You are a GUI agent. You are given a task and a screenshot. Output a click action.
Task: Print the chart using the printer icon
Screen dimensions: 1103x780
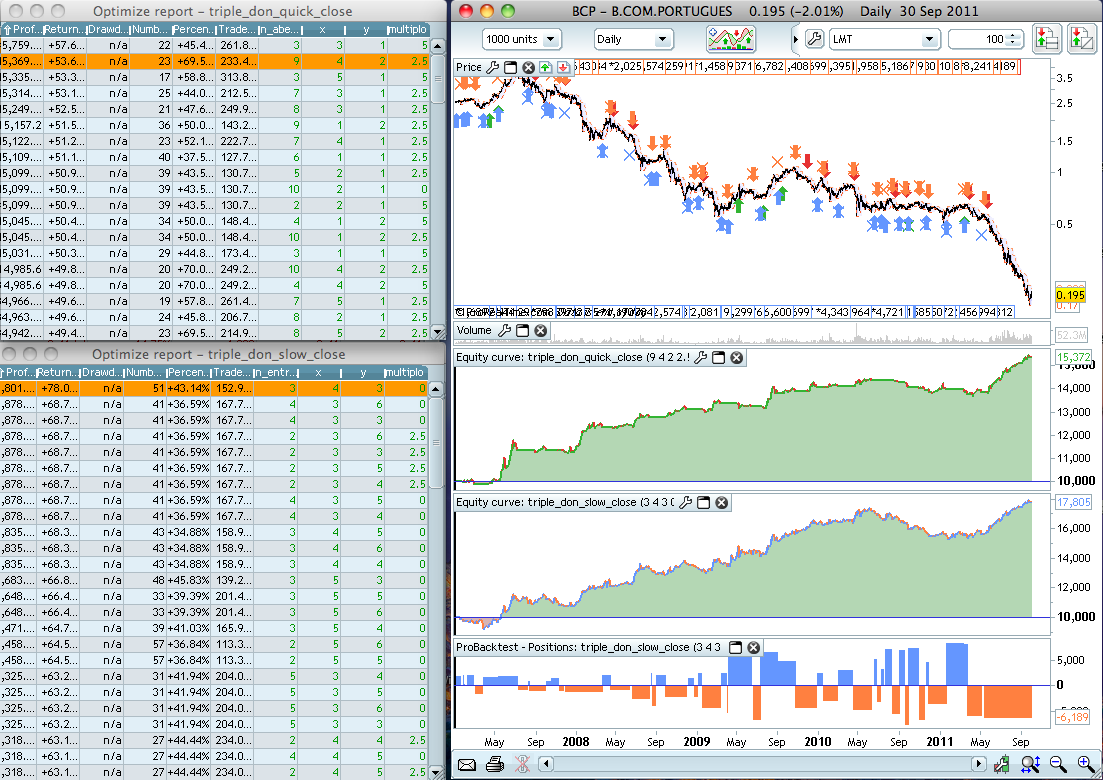point(495,765)
